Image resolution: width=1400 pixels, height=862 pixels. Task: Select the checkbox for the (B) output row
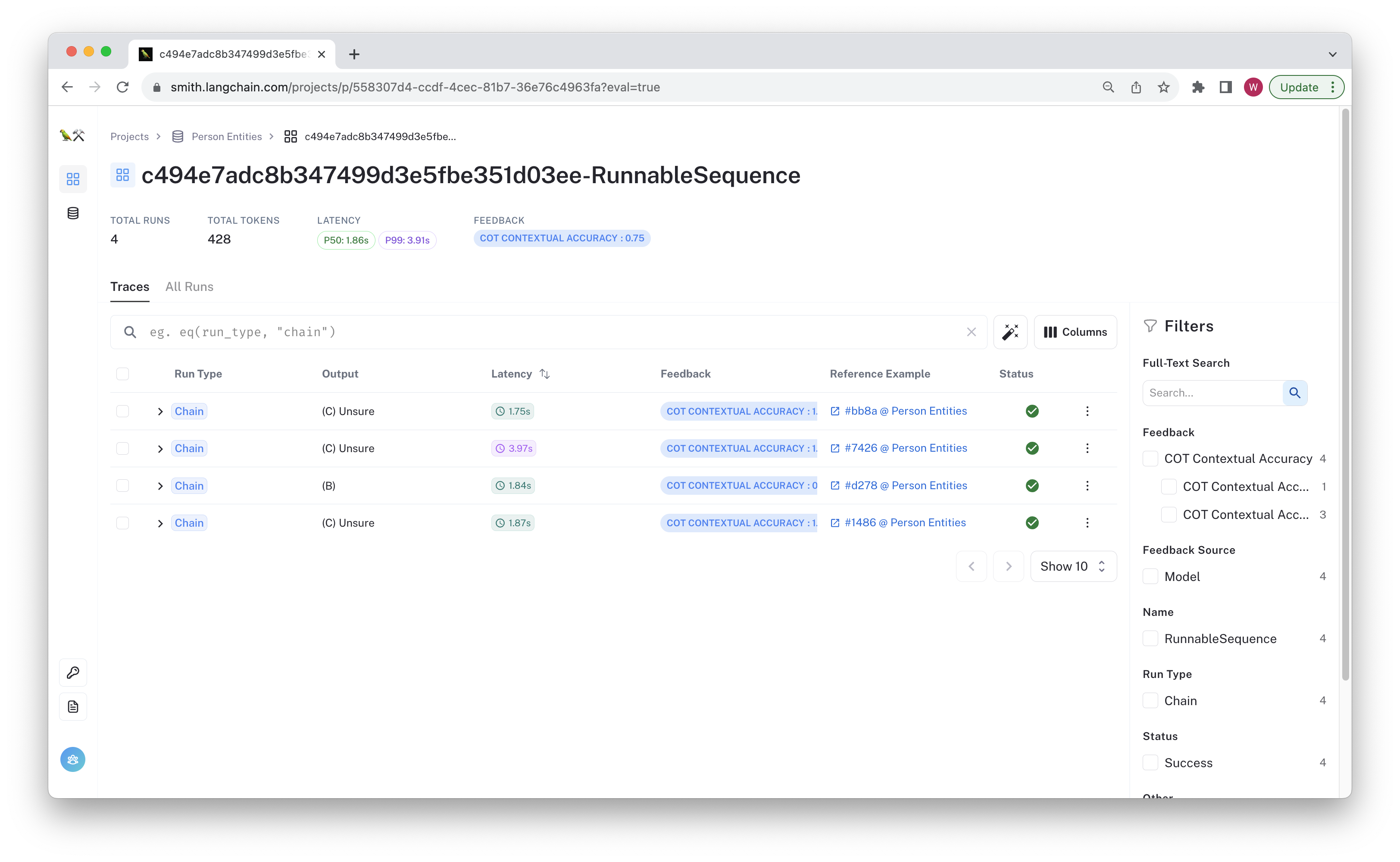click(x=122, y=486)
